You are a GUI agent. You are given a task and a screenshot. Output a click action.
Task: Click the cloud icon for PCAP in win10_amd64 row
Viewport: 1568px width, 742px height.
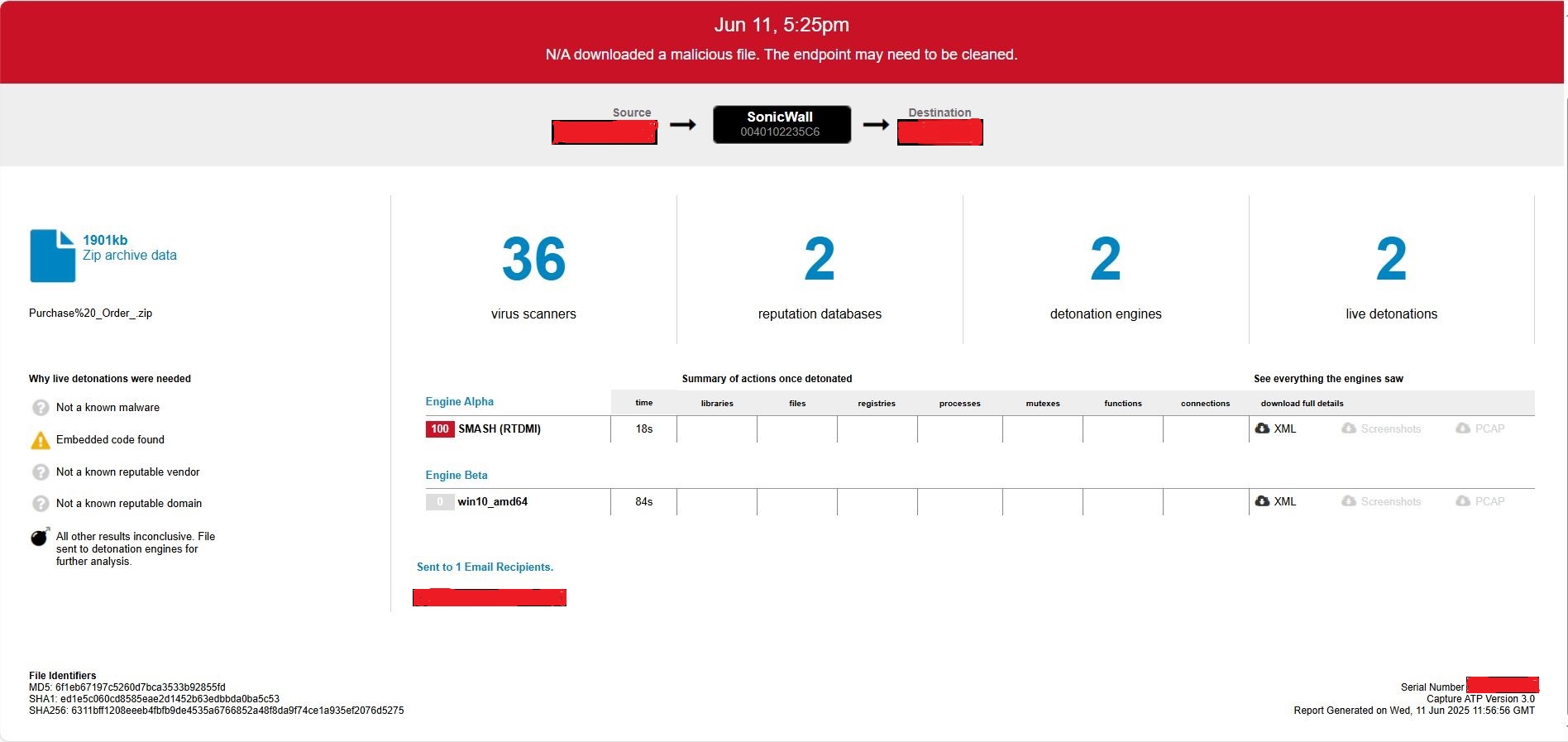pos(1463,501)
